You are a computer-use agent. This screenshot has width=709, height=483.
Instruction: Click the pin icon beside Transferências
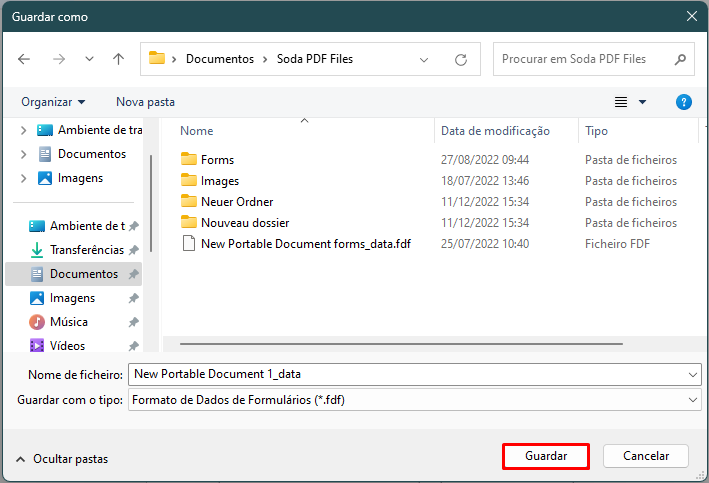point(133,250)
